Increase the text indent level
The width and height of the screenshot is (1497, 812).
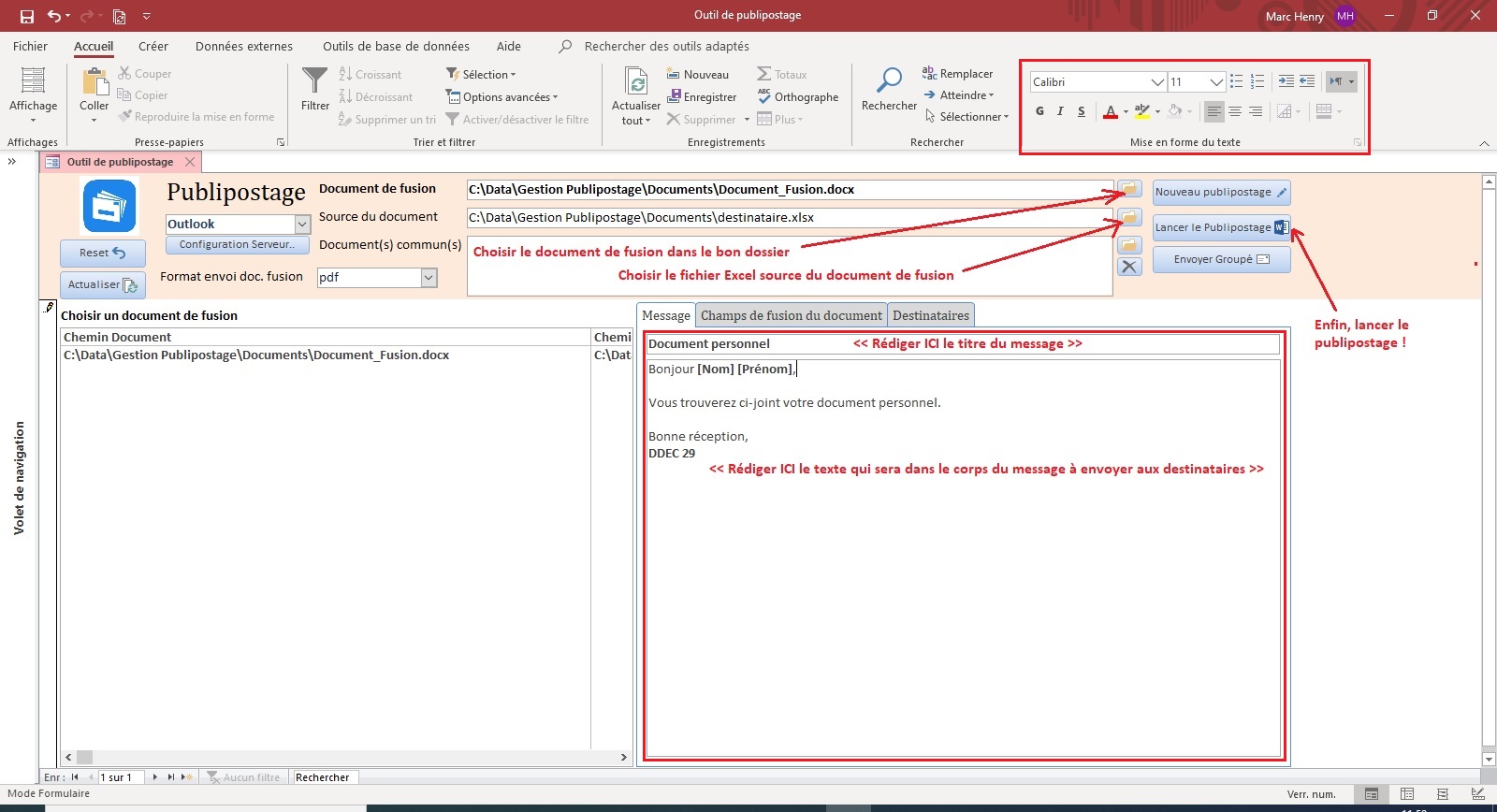pyautogui.click(x=1286, y=81)
